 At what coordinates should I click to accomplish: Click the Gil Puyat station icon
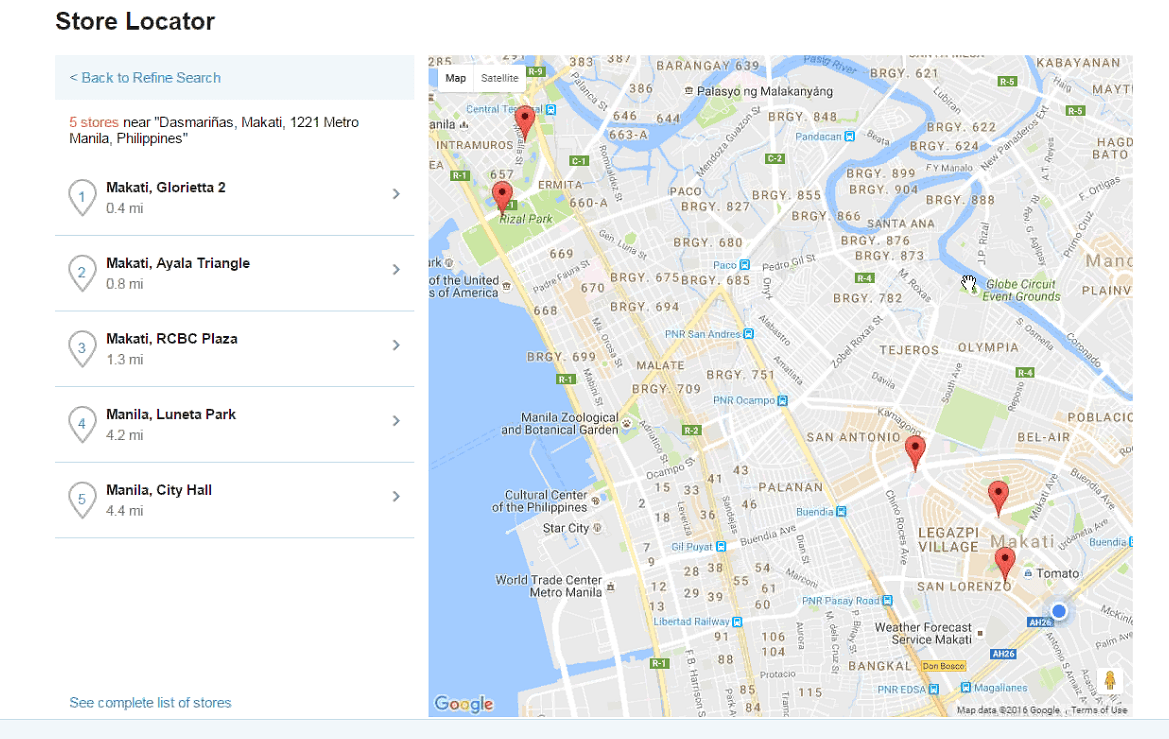click(x=720, y=547)
